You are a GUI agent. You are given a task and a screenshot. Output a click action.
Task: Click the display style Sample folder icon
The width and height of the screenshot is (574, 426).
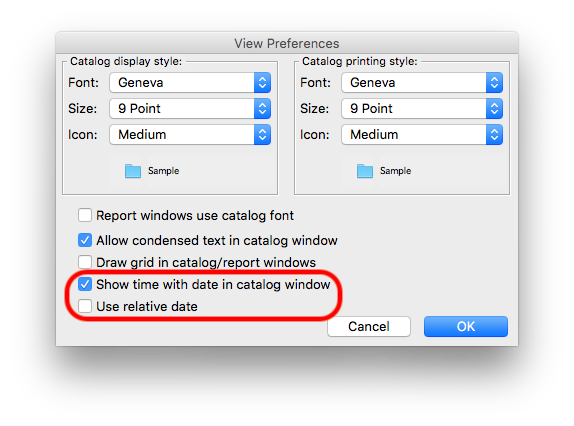point(133,171)
